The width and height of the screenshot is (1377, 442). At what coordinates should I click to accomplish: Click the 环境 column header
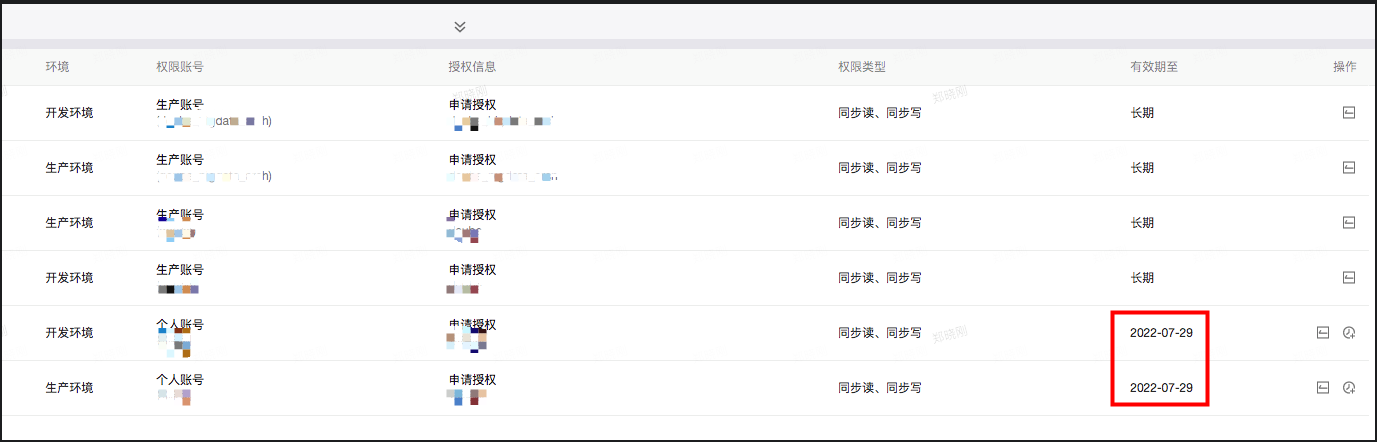(57, 67)
